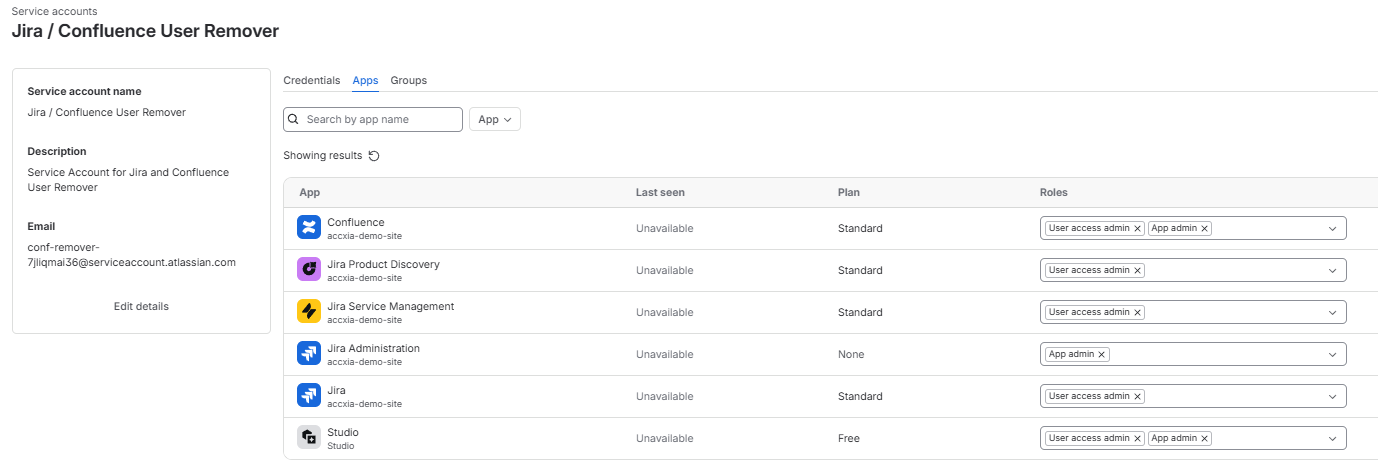Click the reset results refresh icon
The height and width of the screenshot is (466, 1378).
[374, 156]
